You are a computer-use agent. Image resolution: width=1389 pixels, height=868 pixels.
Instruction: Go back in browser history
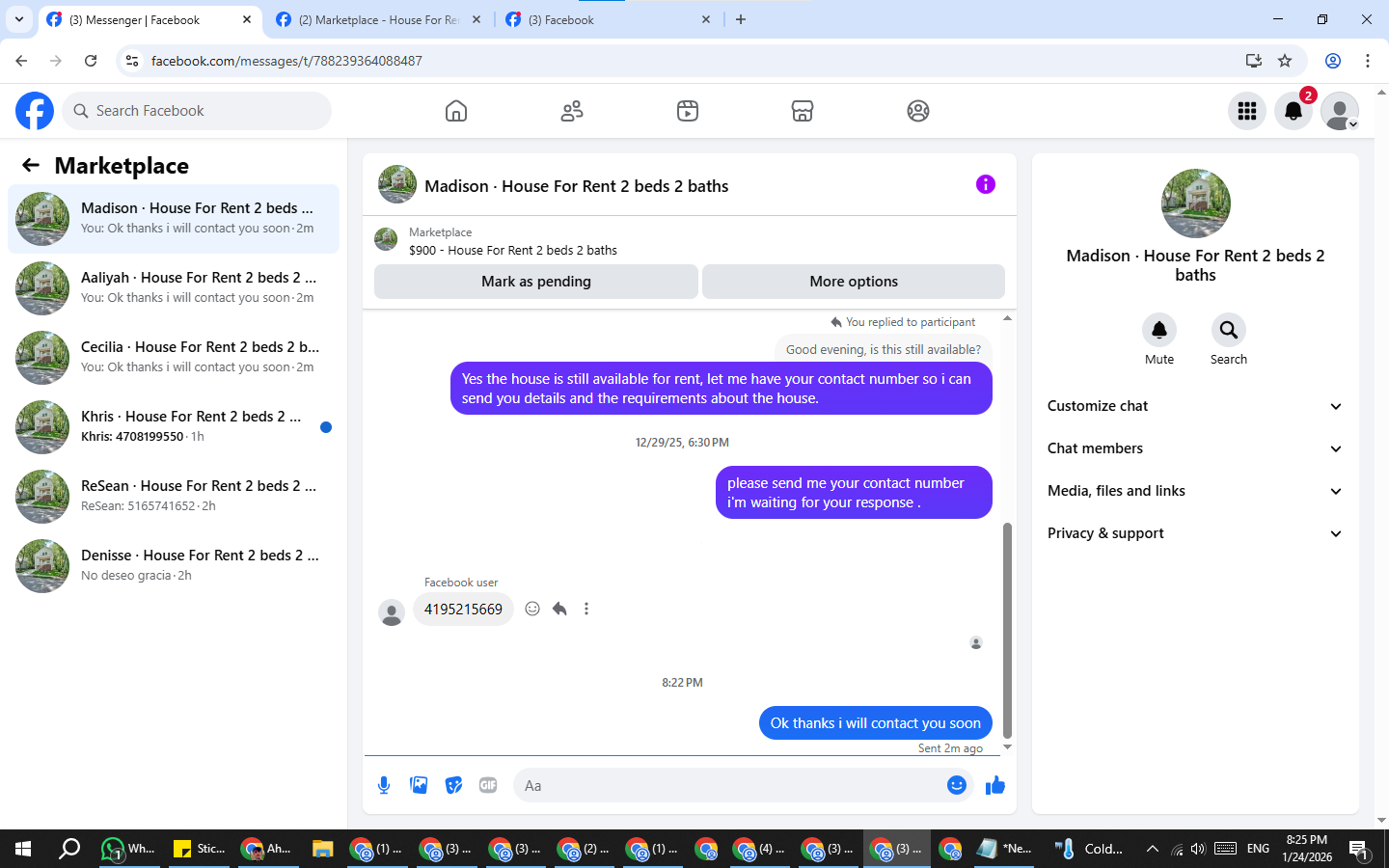pos(21,61)
